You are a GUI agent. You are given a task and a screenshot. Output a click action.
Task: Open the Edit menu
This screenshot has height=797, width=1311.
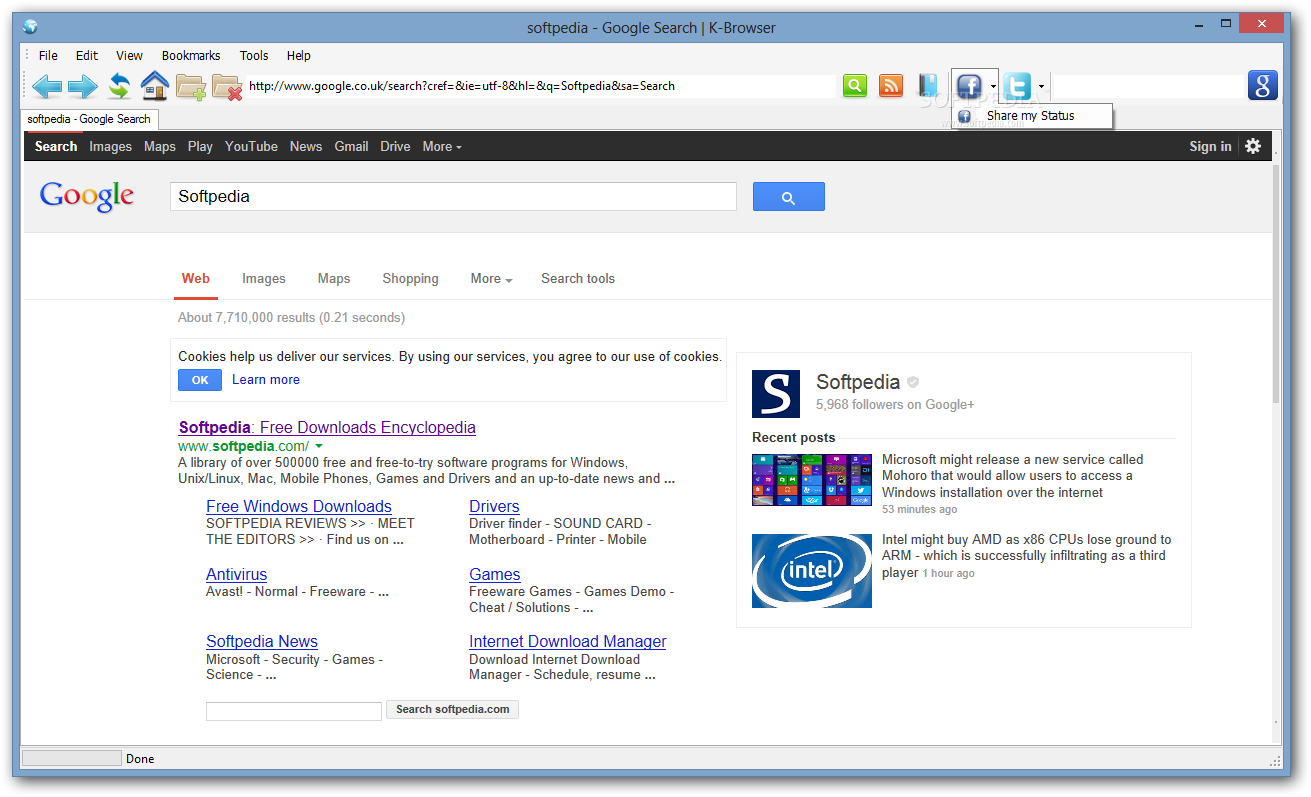[x=87, y=56]
